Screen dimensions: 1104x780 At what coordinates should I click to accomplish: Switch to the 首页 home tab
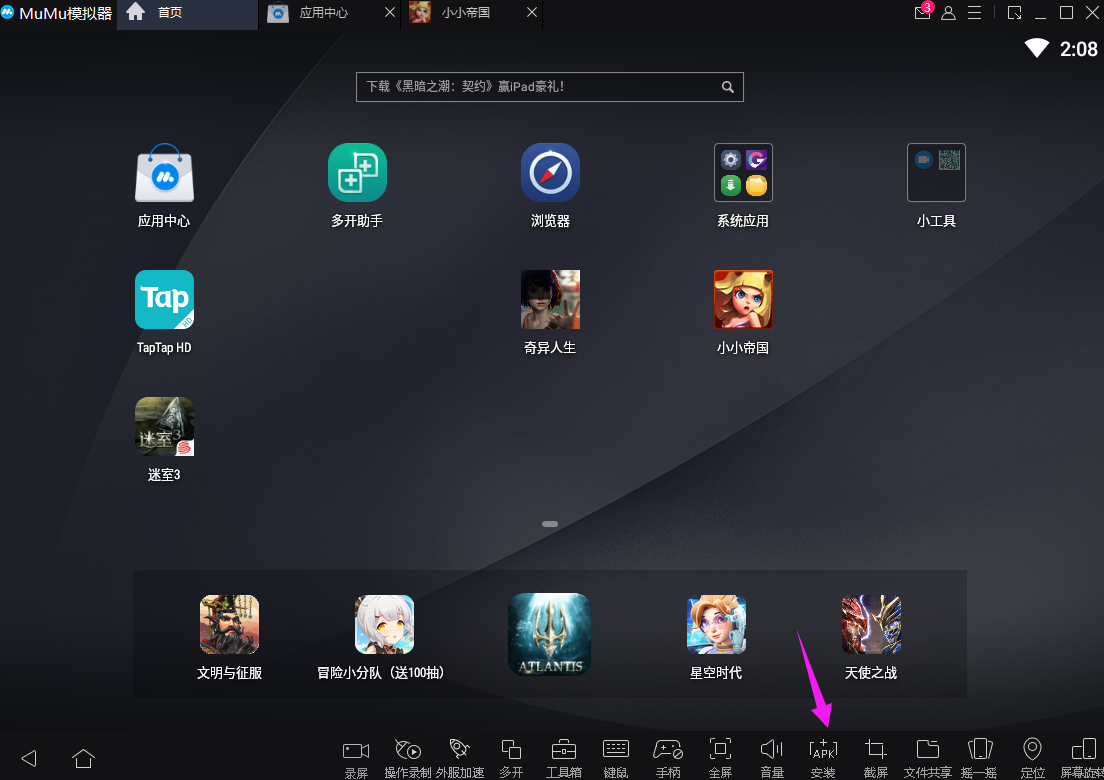point(187,13)
